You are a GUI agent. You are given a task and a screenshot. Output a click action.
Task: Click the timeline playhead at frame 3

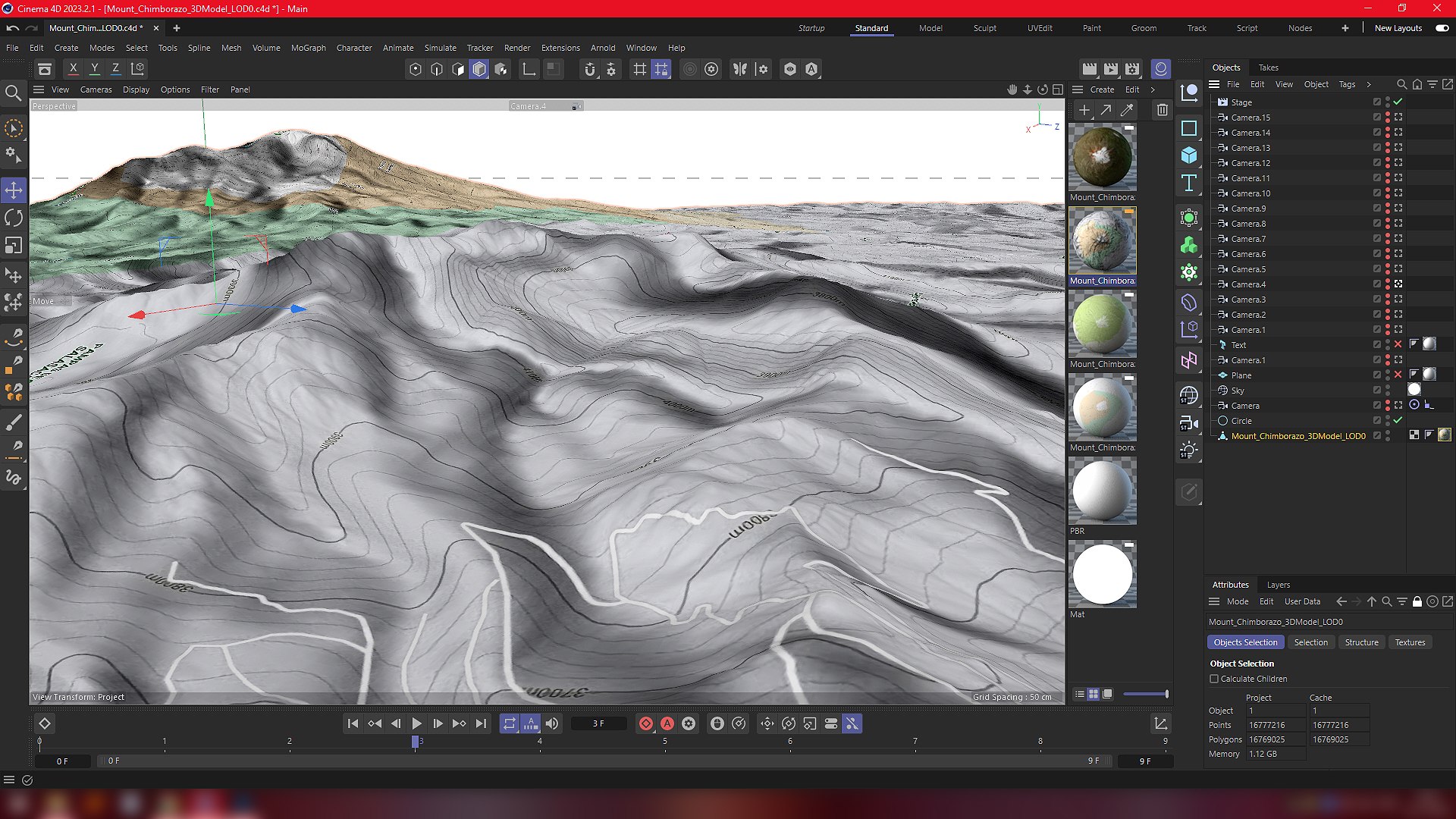[x=415, y=742]
